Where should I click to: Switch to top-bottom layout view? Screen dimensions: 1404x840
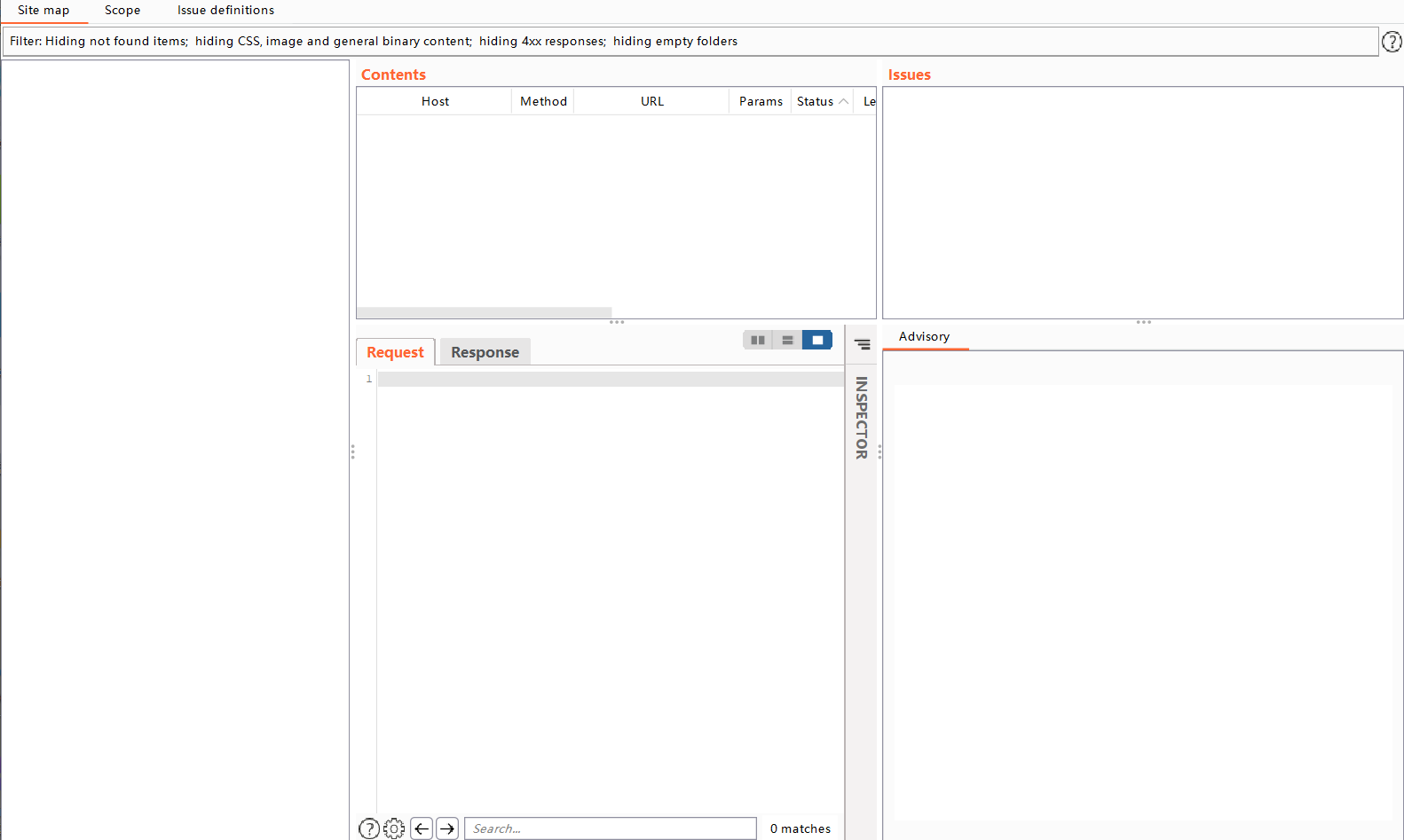pos(787,340)
